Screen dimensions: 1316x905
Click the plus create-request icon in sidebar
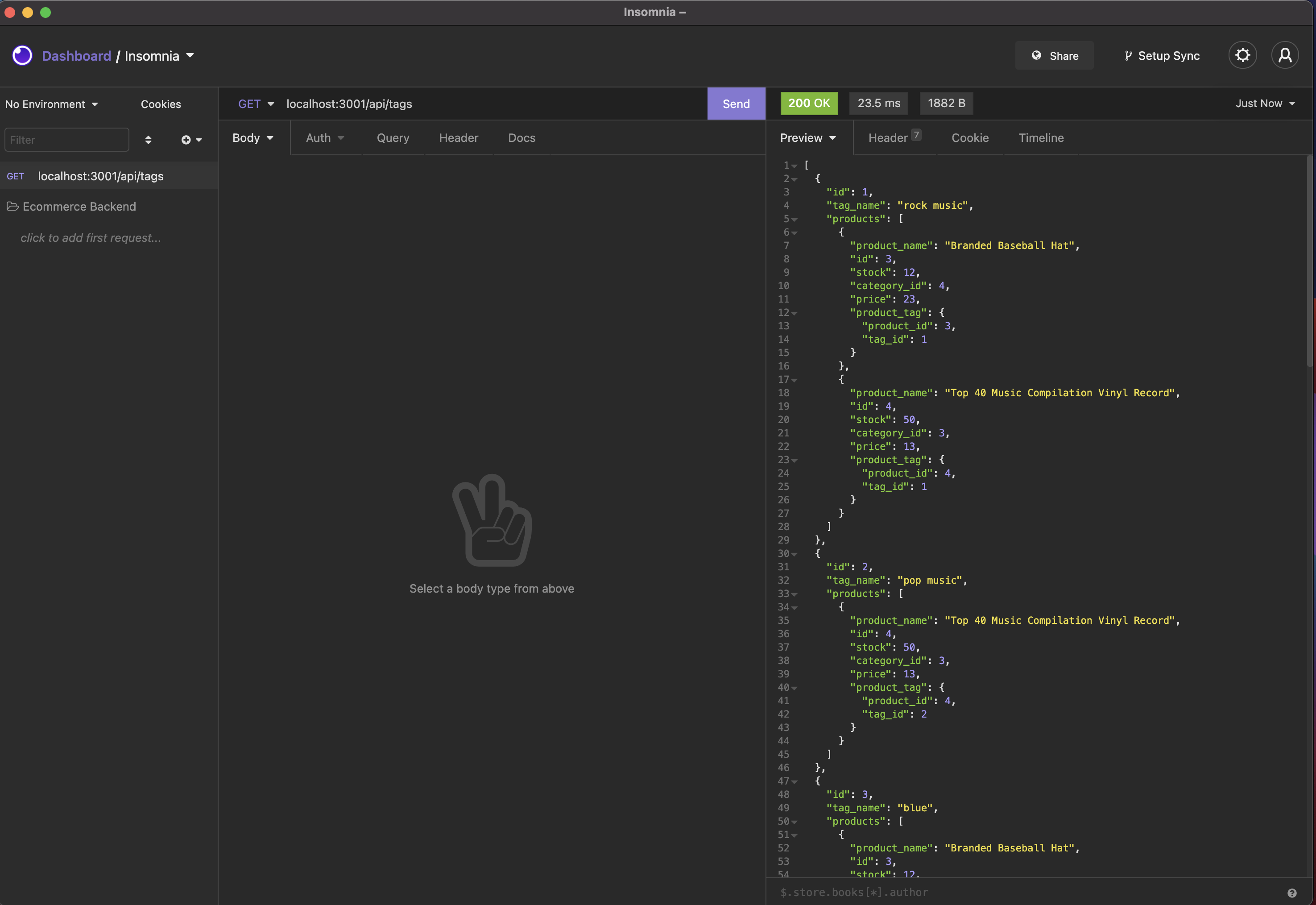(191, 140)
